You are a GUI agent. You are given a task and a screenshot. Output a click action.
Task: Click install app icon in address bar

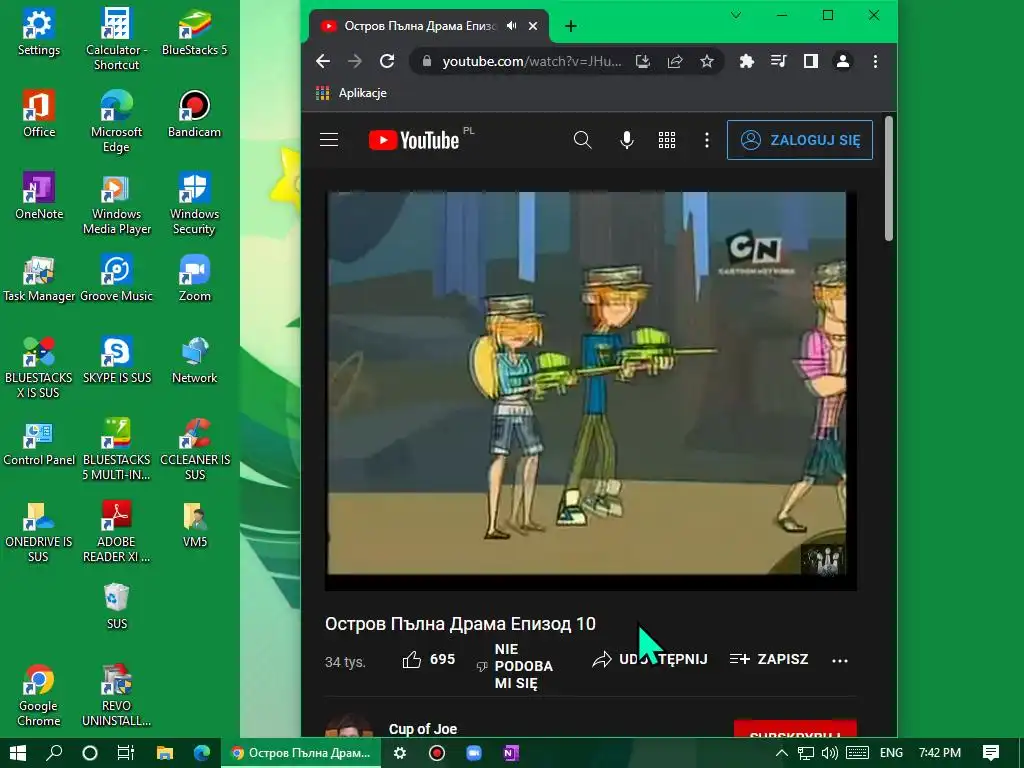click(643, 61)
